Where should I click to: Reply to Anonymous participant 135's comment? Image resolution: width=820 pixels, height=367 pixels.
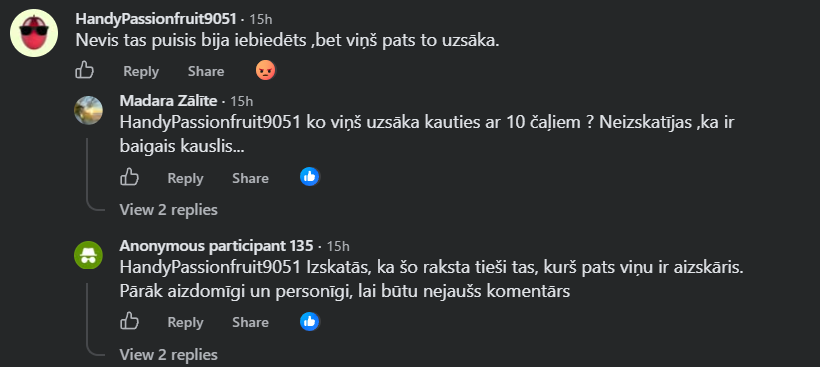(x=185, y=323)
